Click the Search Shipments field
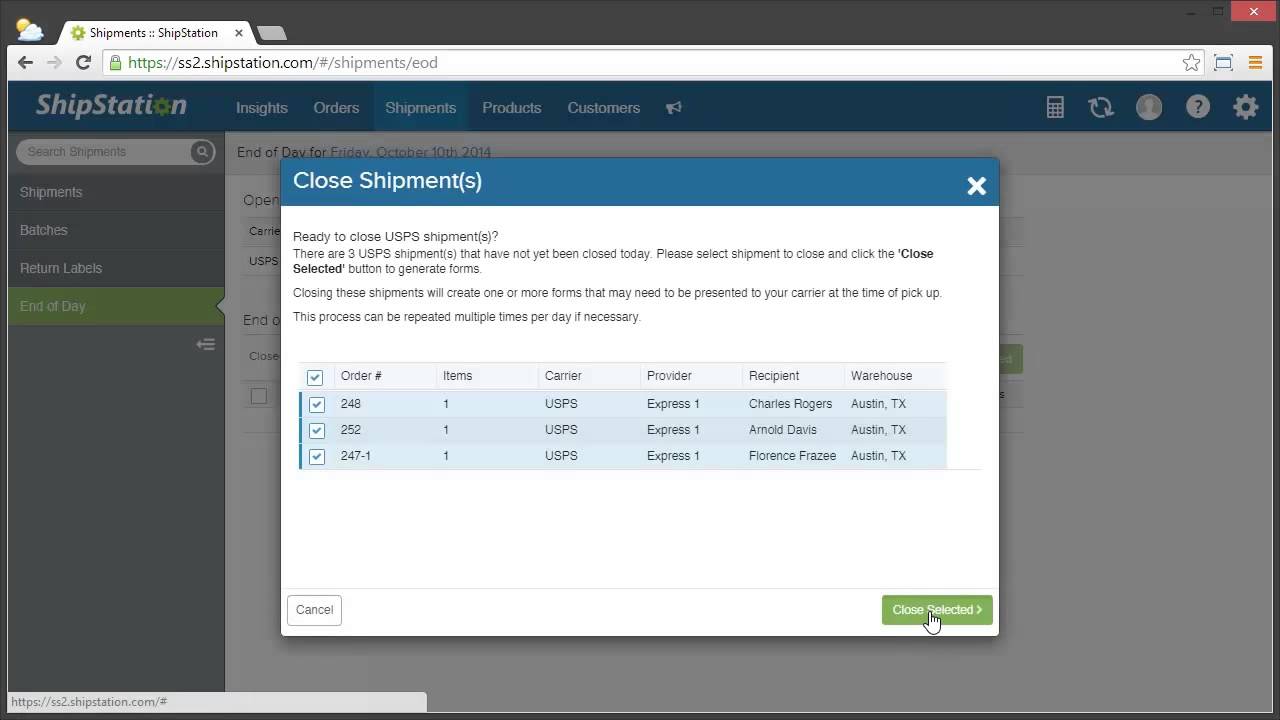The width and height of the screenshot is (1280, 720). 105,152
